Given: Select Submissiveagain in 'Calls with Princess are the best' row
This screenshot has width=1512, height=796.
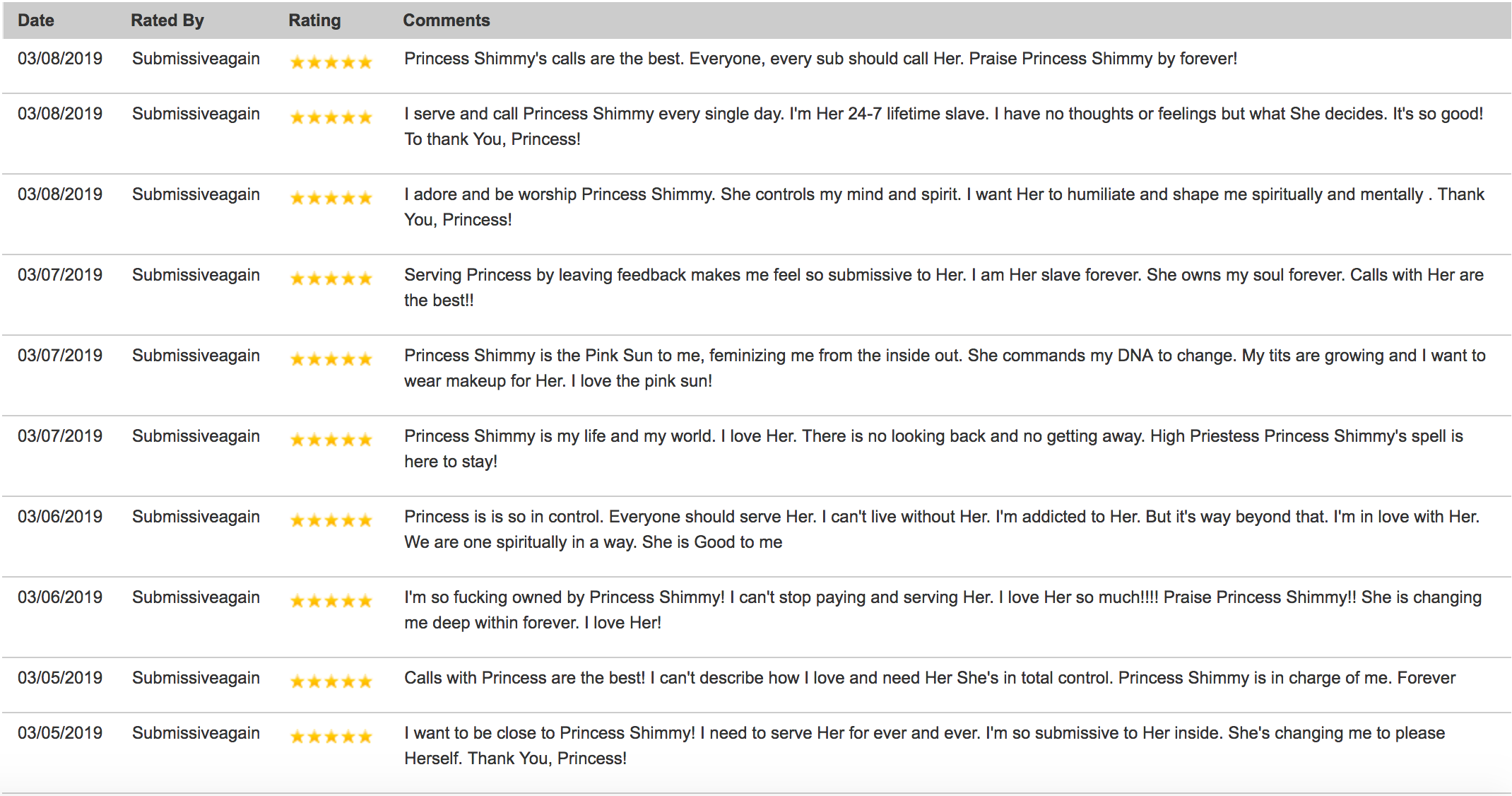Looking at the screenshot, I should [196, 679].
